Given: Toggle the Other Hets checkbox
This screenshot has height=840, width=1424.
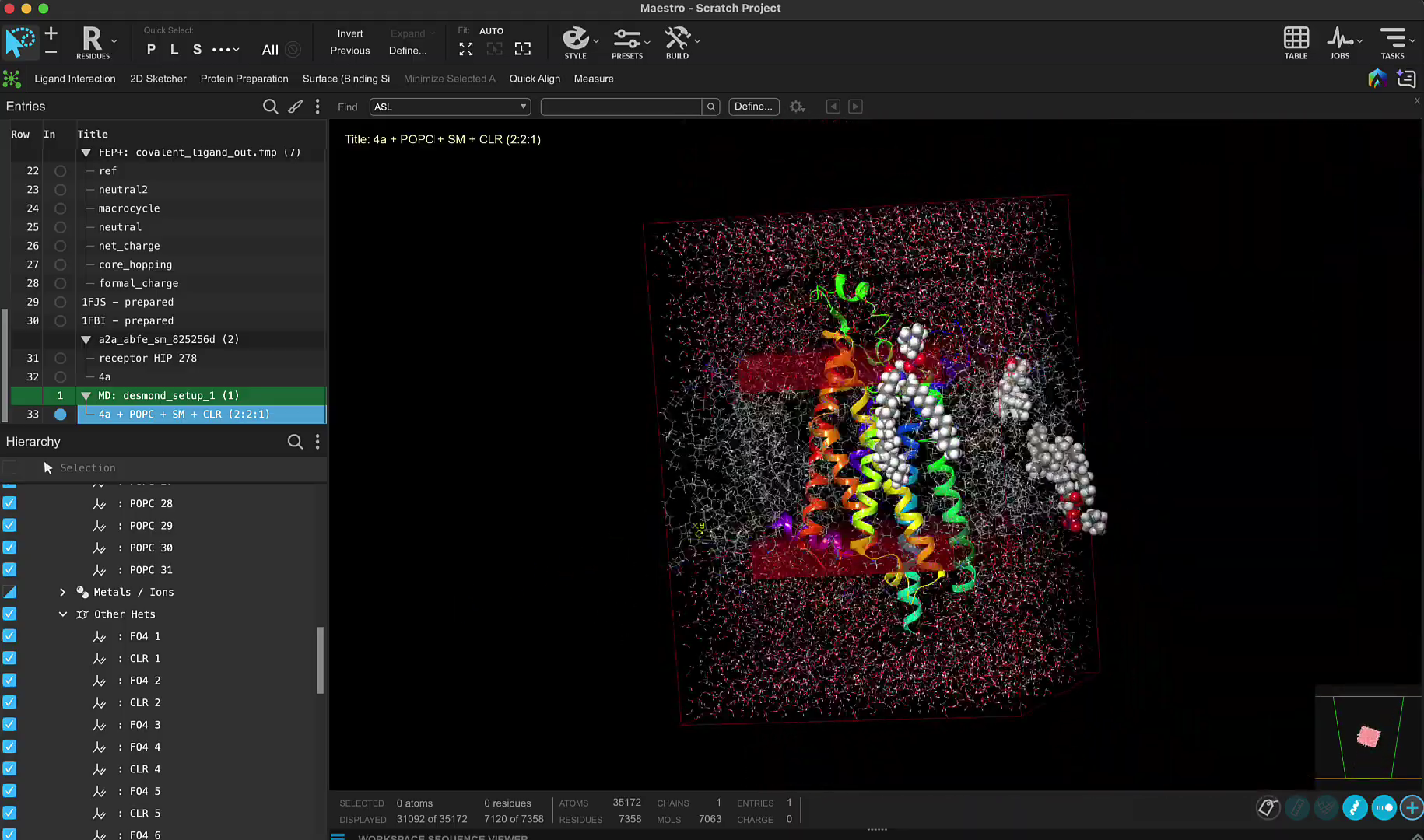Looking at the screenshot, I should coord(9,614).
